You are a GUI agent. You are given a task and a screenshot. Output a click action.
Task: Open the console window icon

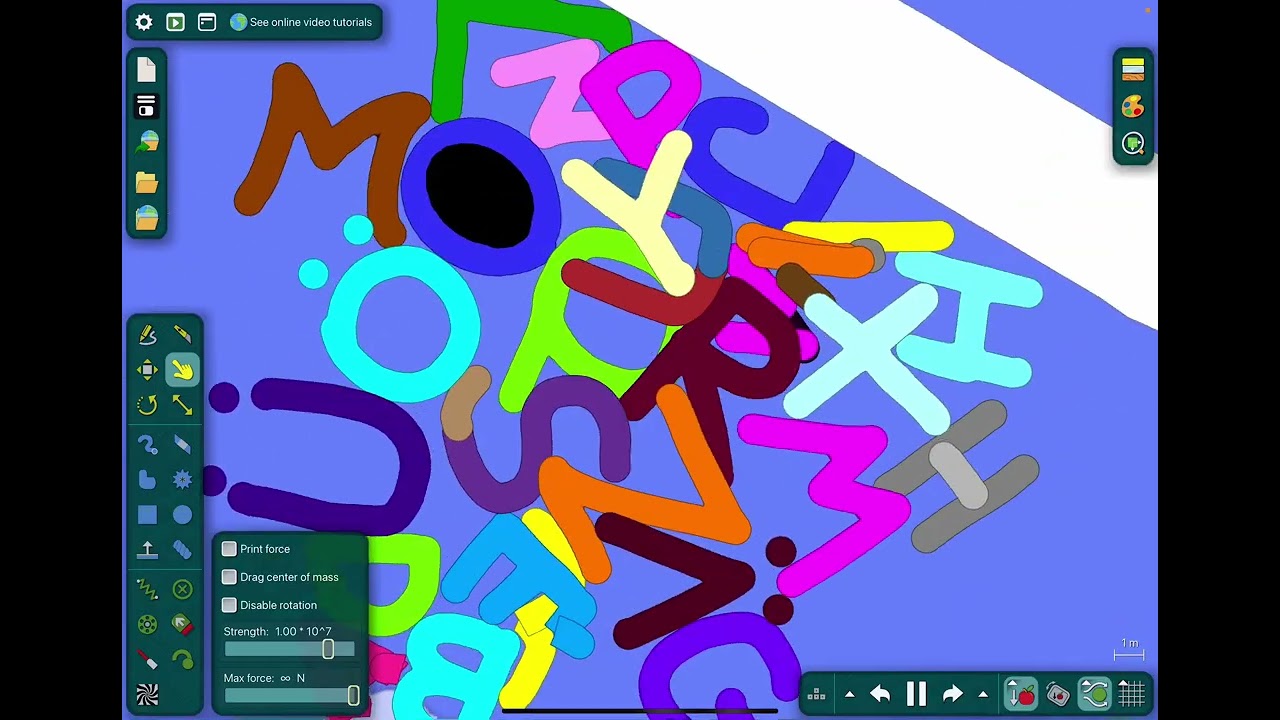pos(207,22)
